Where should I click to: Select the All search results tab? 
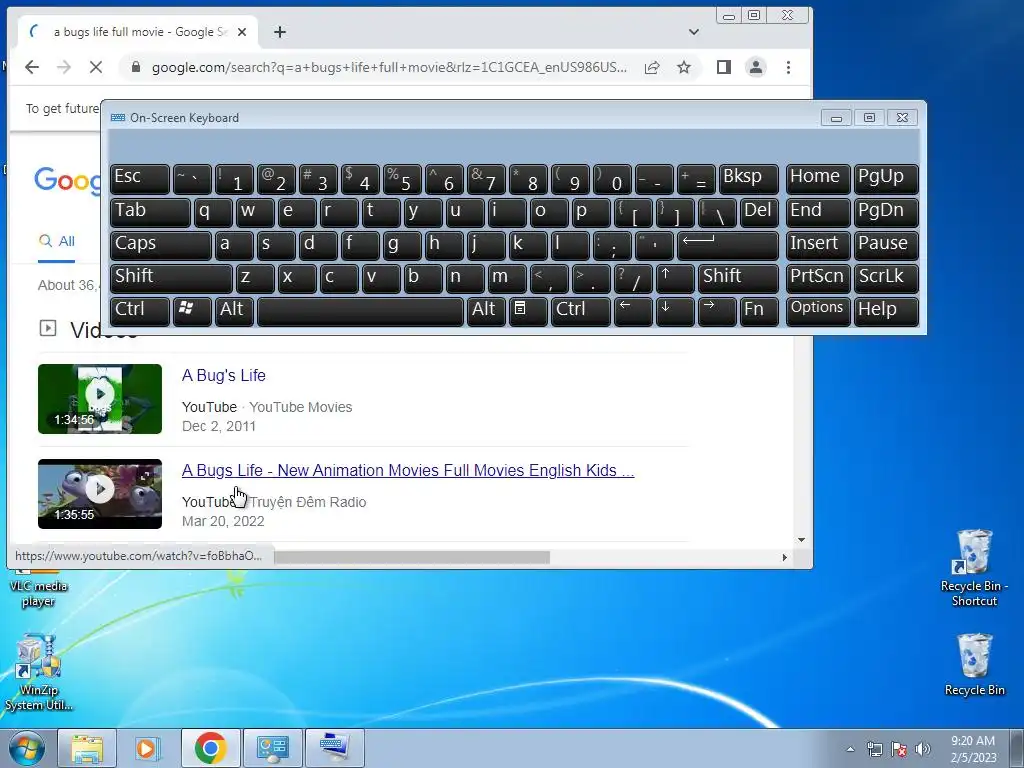click(x=57, y=241)
